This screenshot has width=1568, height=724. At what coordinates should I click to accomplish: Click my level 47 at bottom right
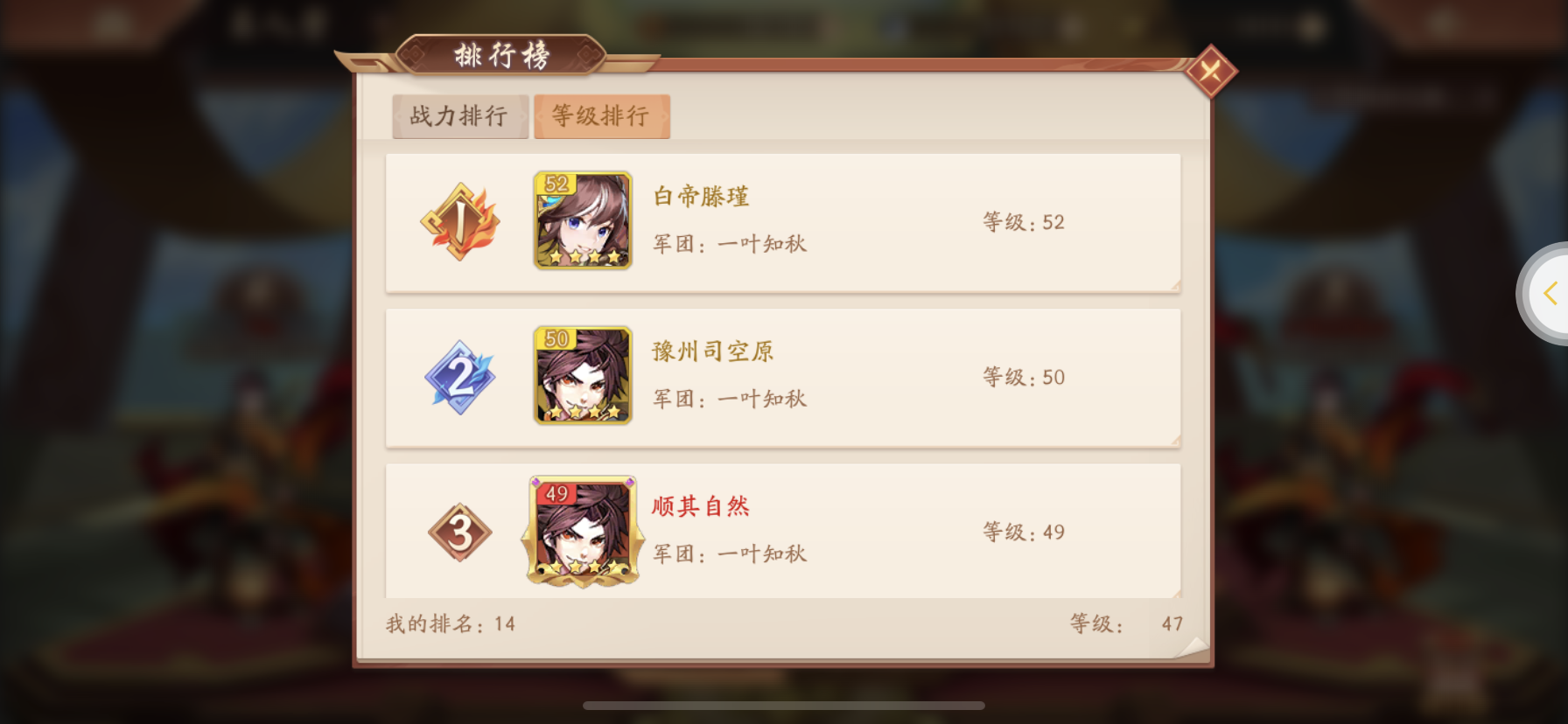coord(1172,624)
